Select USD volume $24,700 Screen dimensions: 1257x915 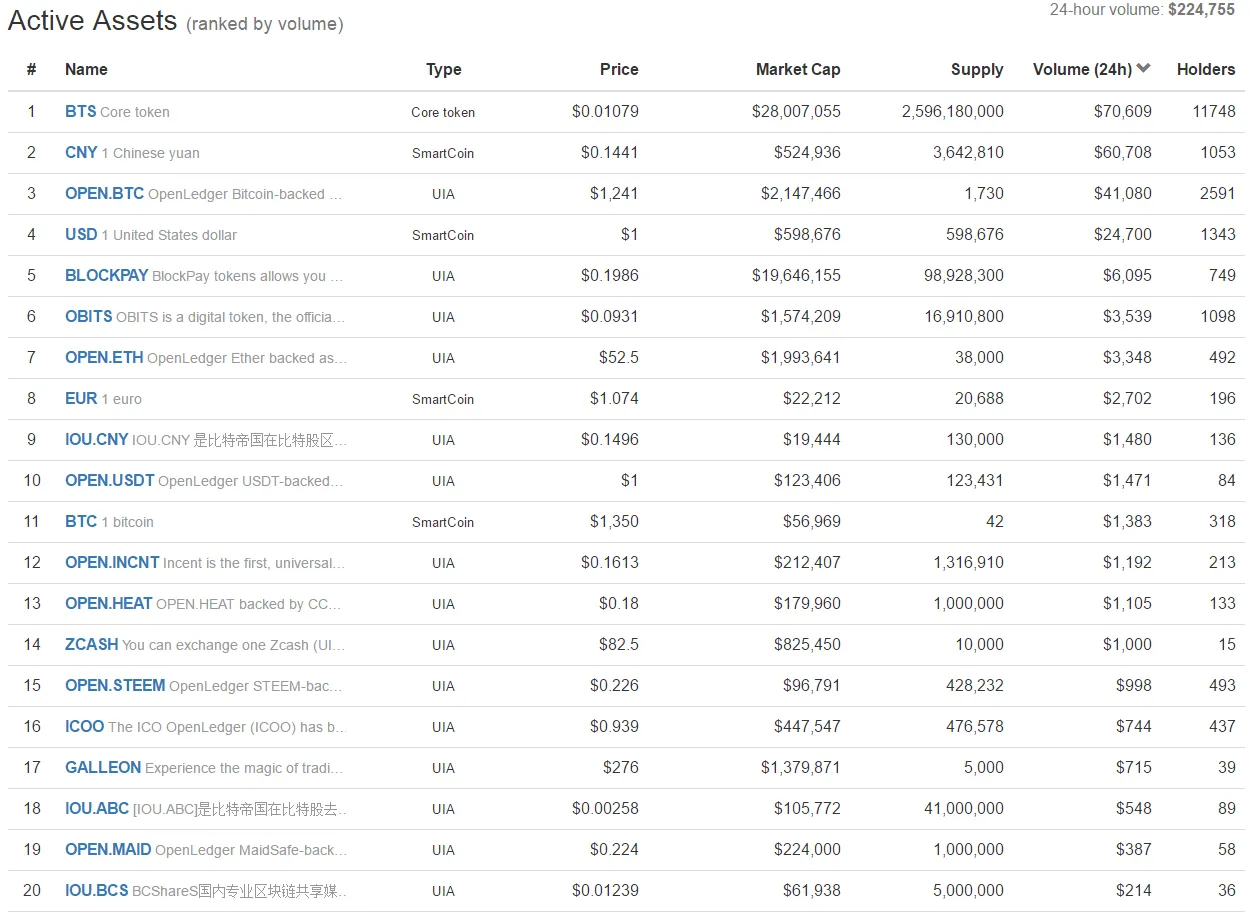click(x=1122, y=235)
